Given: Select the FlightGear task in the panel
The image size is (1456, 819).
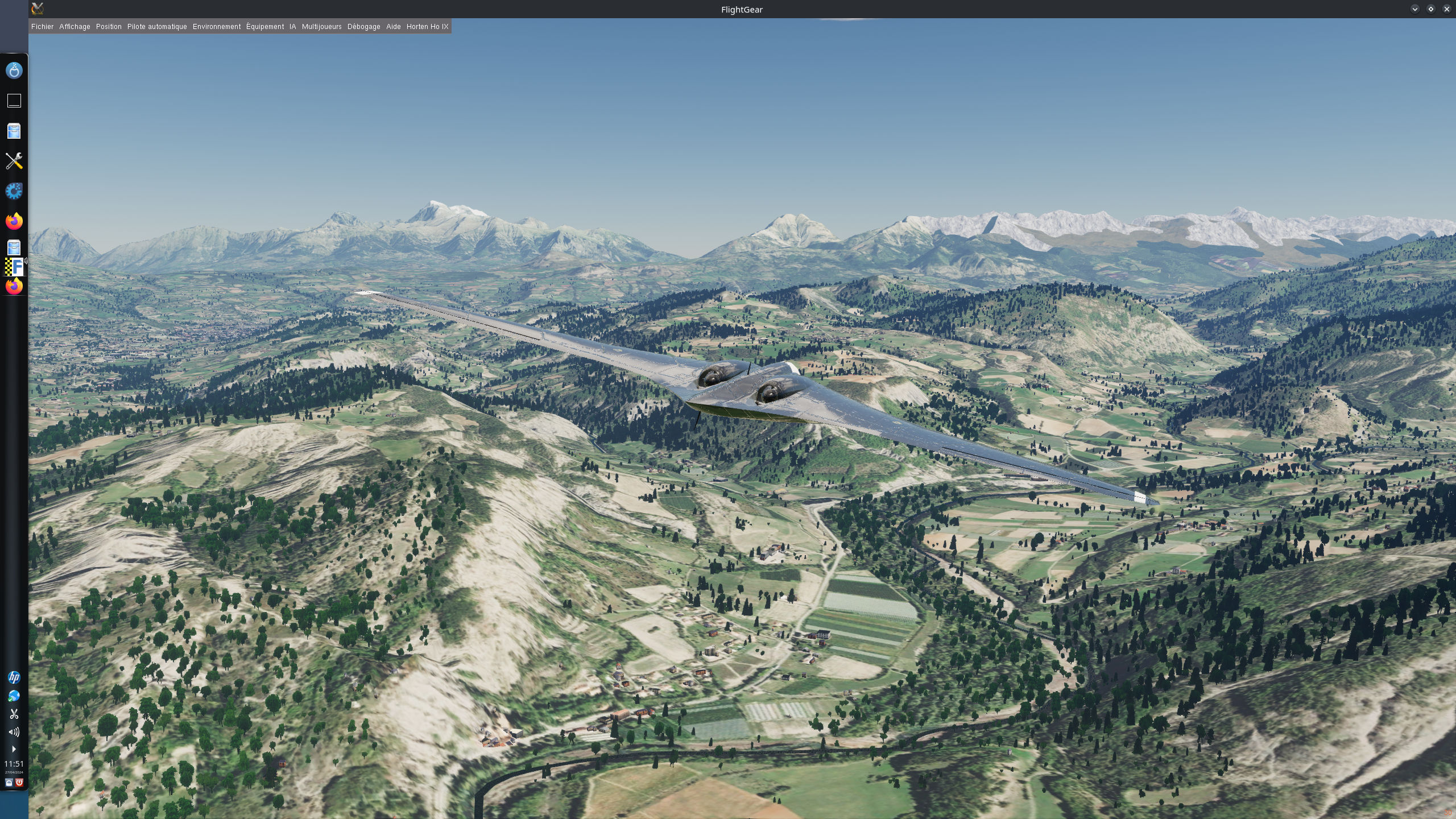Looking at the screenshot, I should [14, 266].
